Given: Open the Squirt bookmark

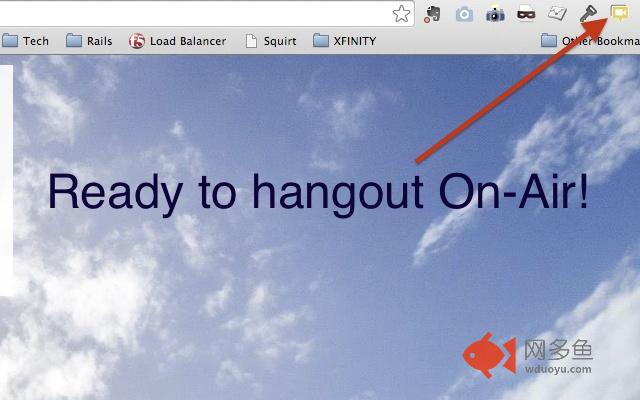Looking at the screenshot, I should [271, 41].
